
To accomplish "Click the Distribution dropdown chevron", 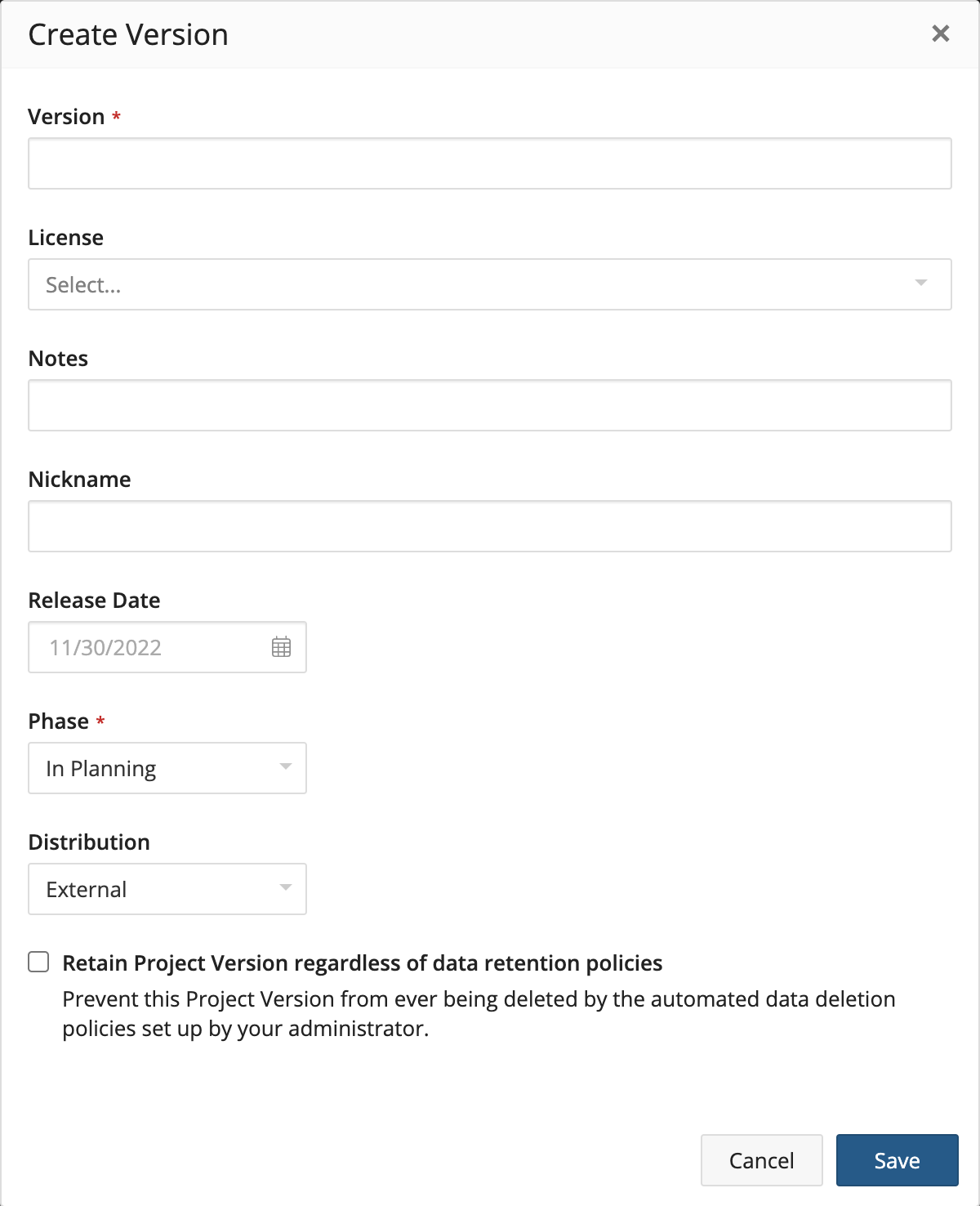I will pyautogui.click(x=286, y=888).
